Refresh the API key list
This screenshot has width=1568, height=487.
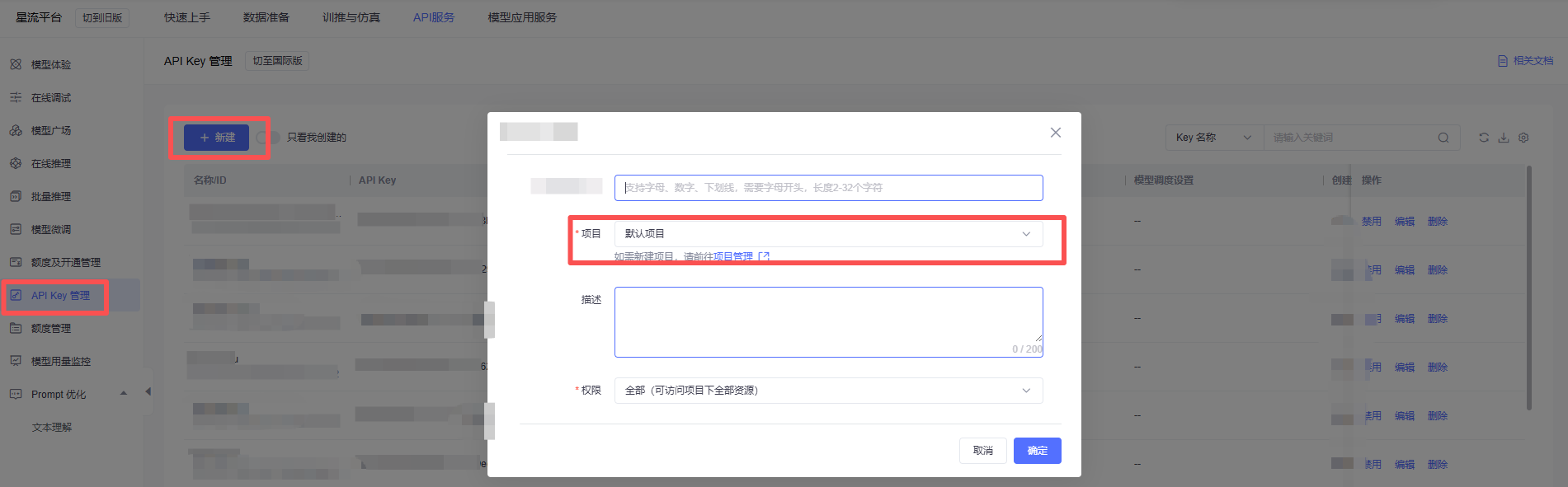[x=1484, y=138]
